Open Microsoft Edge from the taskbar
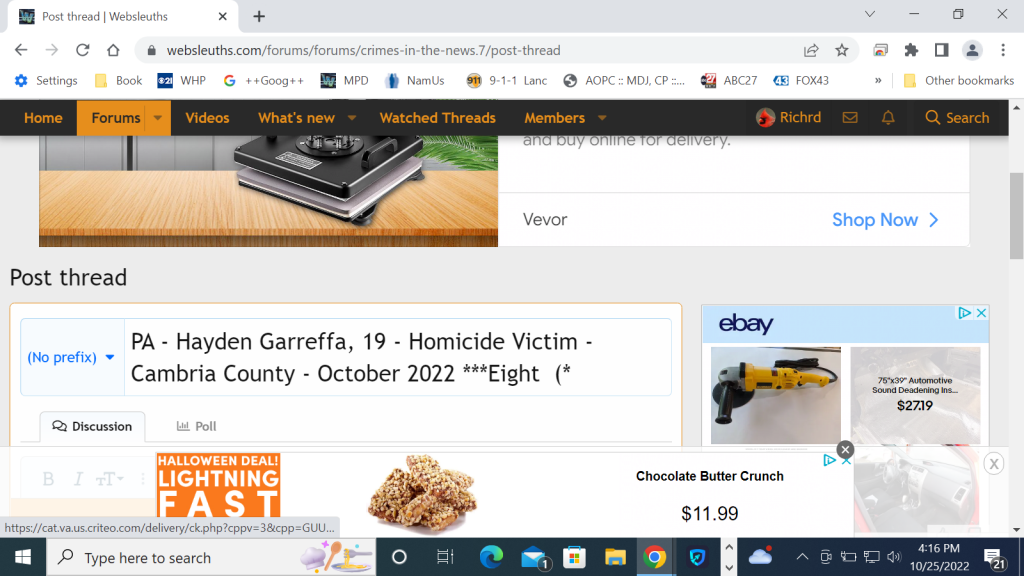Viewport: 1024px width, 576px height. (x=491, y=557)
